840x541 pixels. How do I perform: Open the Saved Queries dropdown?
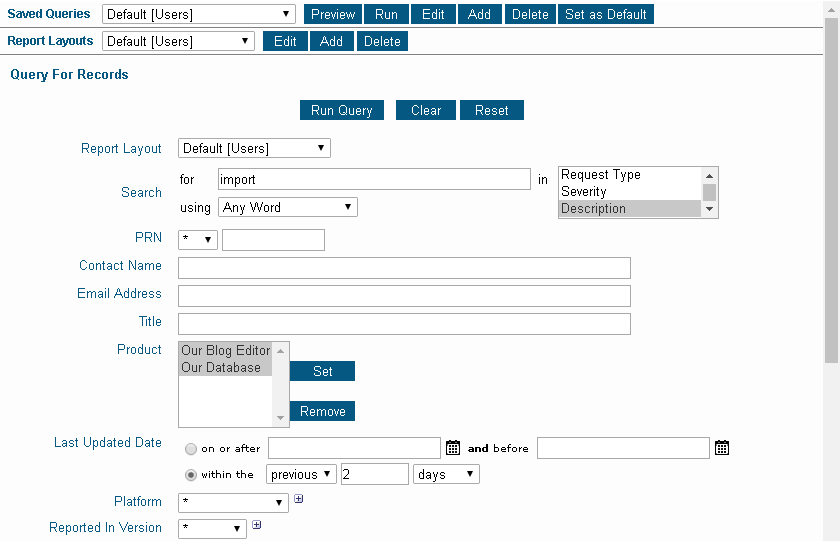coord(199,14)
